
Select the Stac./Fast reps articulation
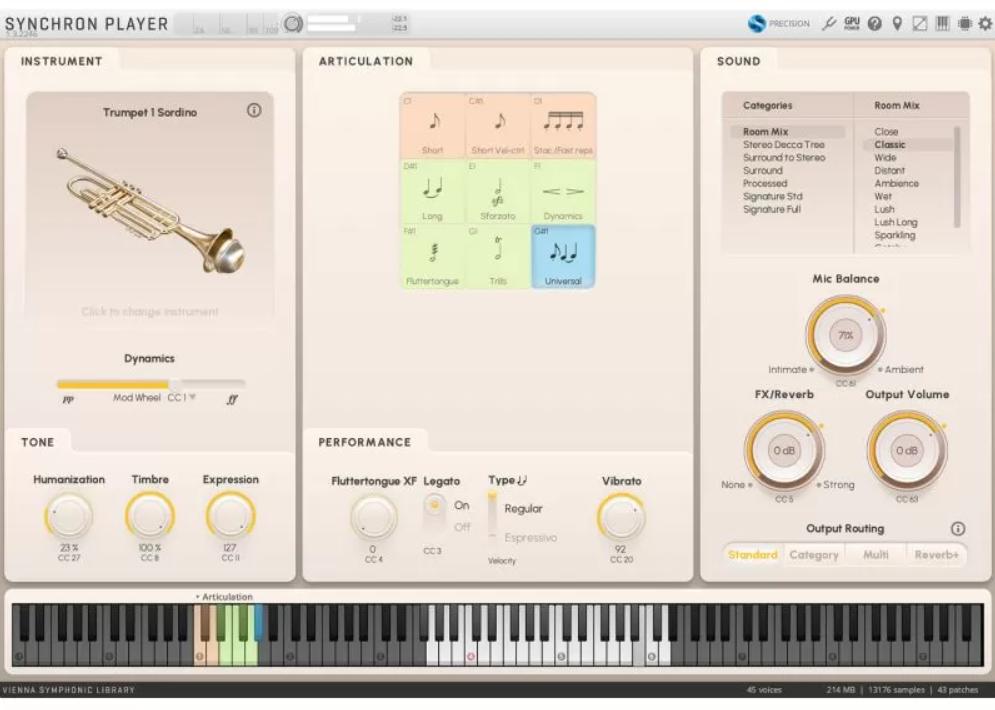[x=563, y=126]
